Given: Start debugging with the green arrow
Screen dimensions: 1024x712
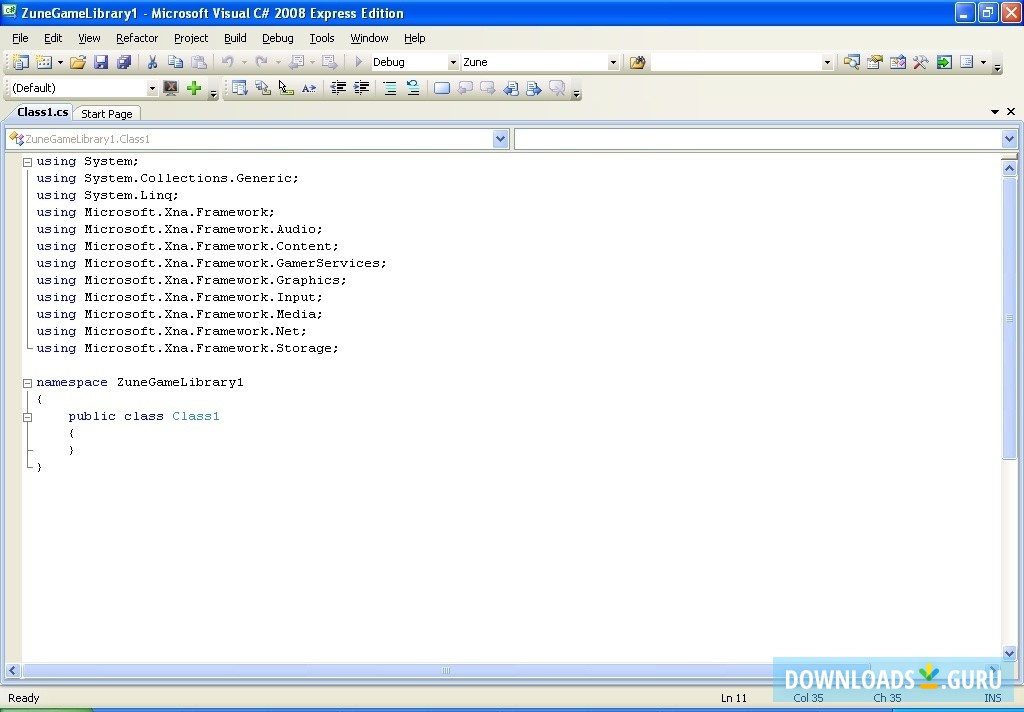Looking at the screenshot, I should tap(359, 62).
